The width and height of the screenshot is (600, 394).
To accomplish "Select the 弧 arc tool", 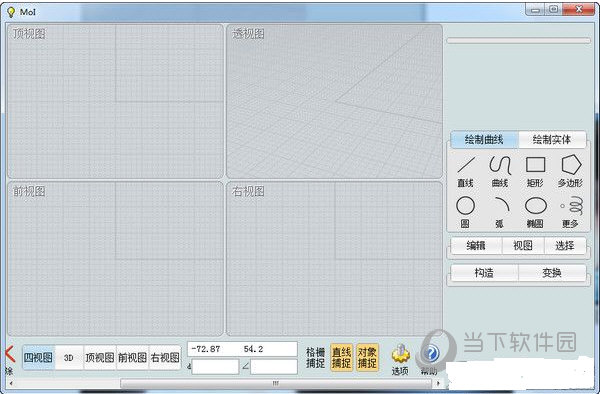I will pyautogui.click(x=501, y=212).
